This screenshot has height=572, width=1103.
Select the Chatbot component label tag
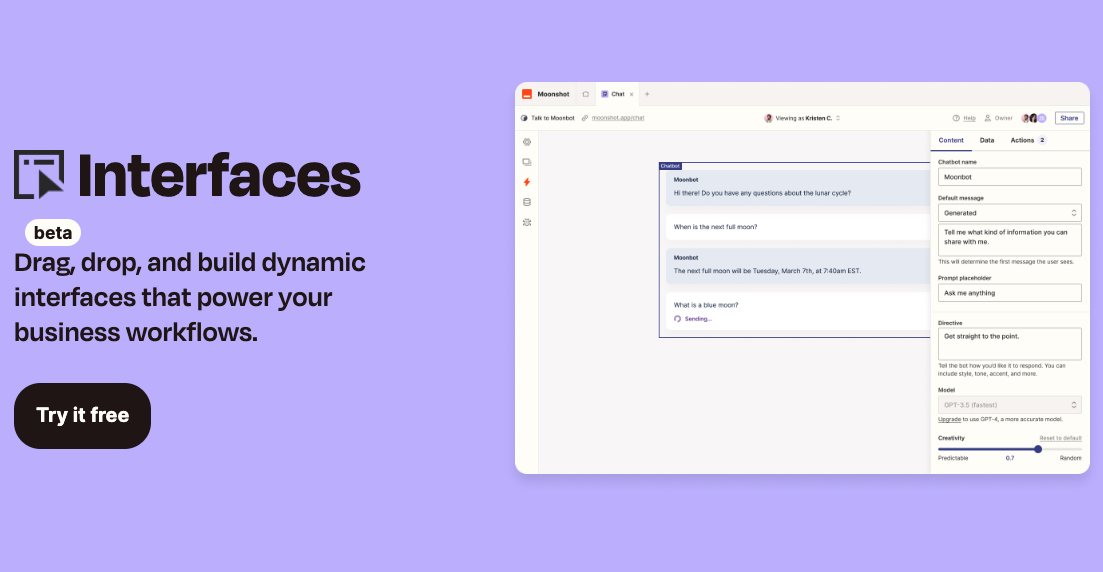tap(670, 166)
